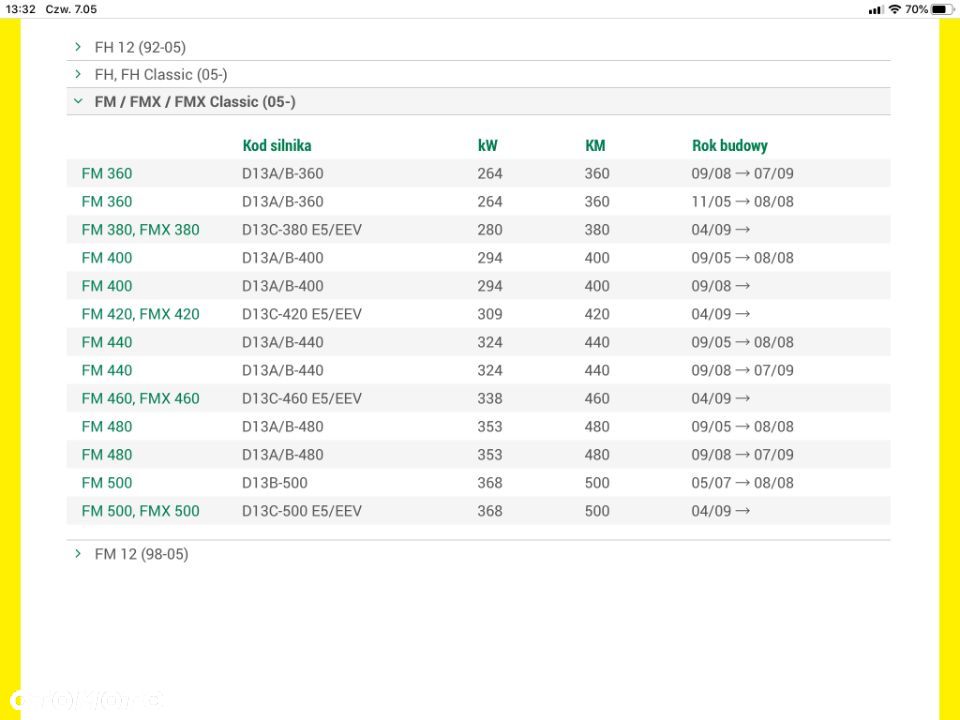Select the FM / FMX / FMX Classic (05-) heading
Screen dimensions: 960x720
(195, 102)
